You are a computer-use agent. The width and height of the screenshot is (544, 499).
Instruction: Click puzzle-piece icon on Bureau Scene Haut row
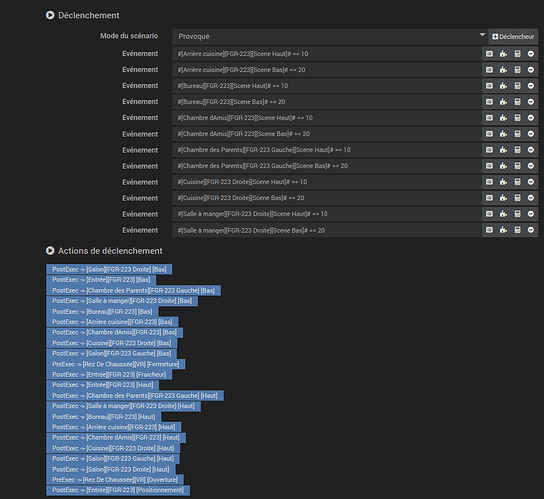tap(503, 86)
